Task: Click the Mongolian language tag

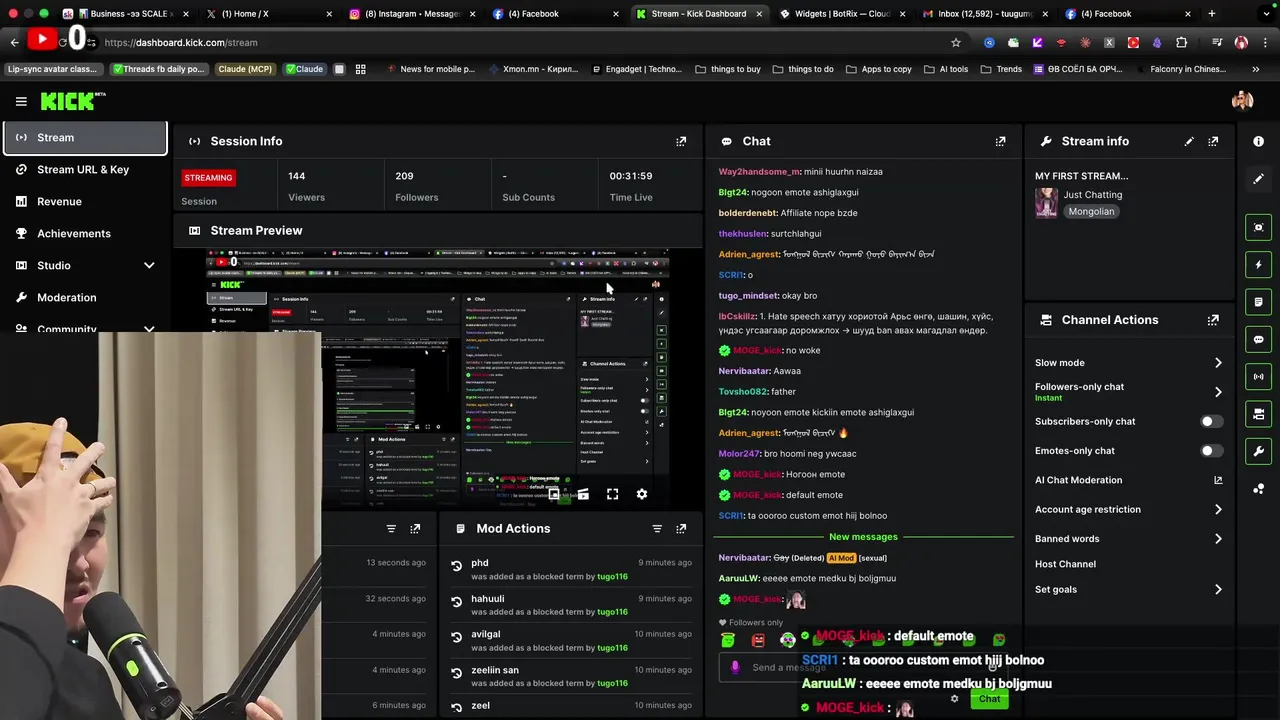Action: pyautogui.click(x=1091, y=212)
